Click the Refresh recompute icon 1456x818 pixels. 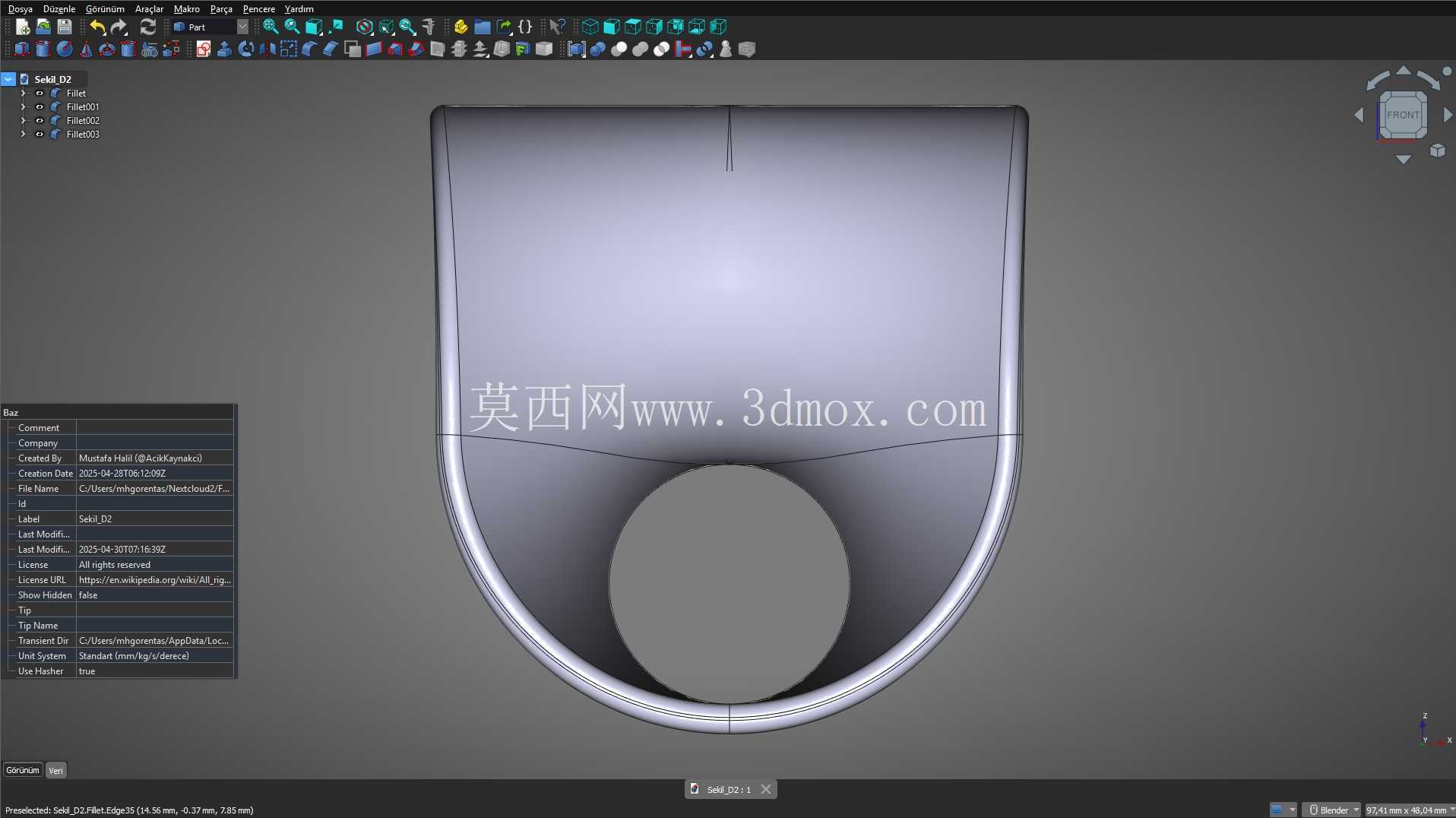tap(147, 27)
